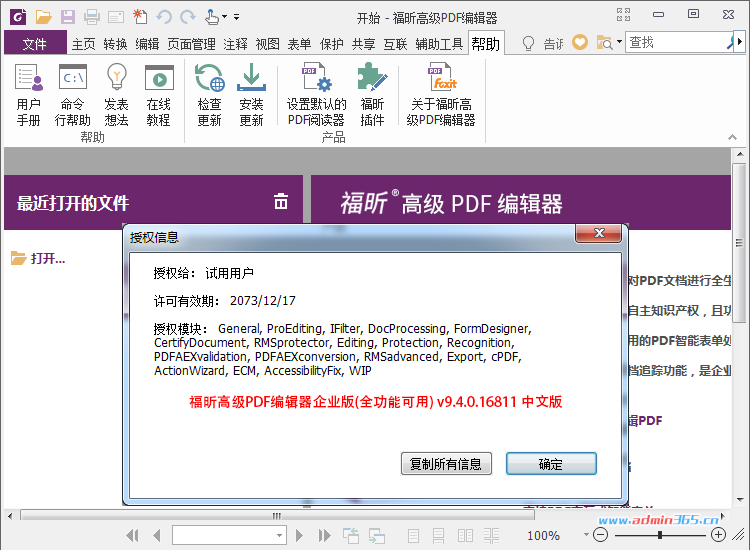Open the folder icon in quick access toolbar
Image resolution: width=750 pixels, height=550 pixels.
click(x=44, y=17)
